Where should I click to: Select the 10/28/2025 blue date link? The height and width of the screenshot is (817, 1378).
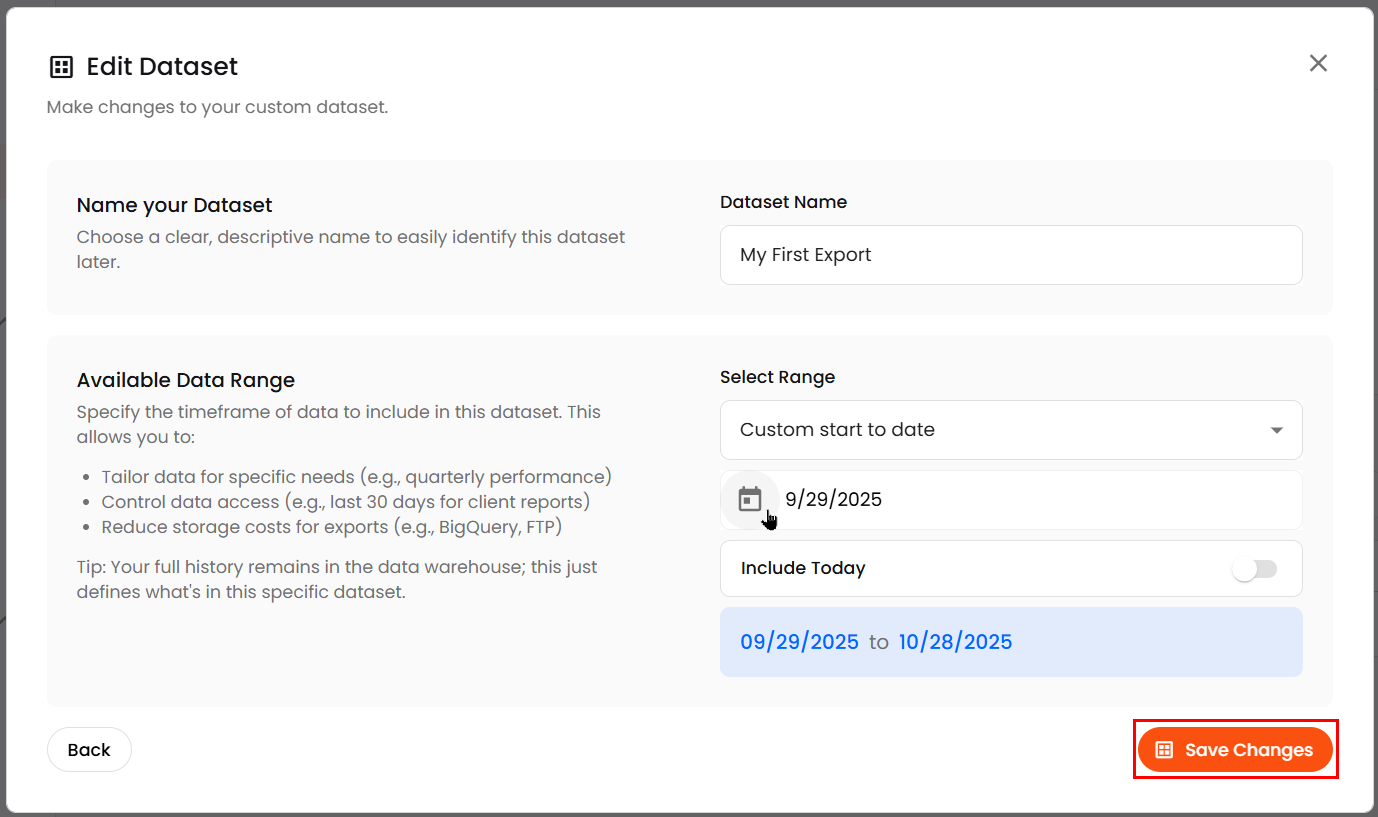(955, 641)
